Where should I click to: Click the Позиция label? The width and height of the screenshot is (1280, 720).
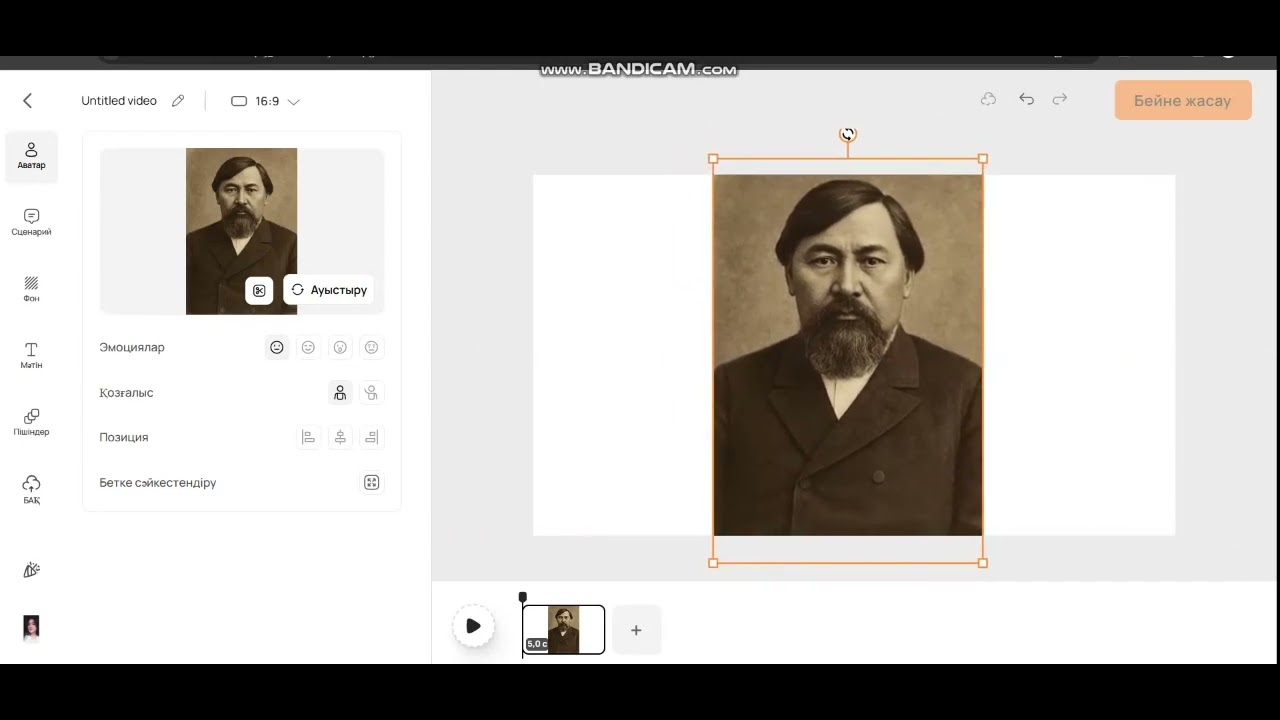click(x=124, y=437)
